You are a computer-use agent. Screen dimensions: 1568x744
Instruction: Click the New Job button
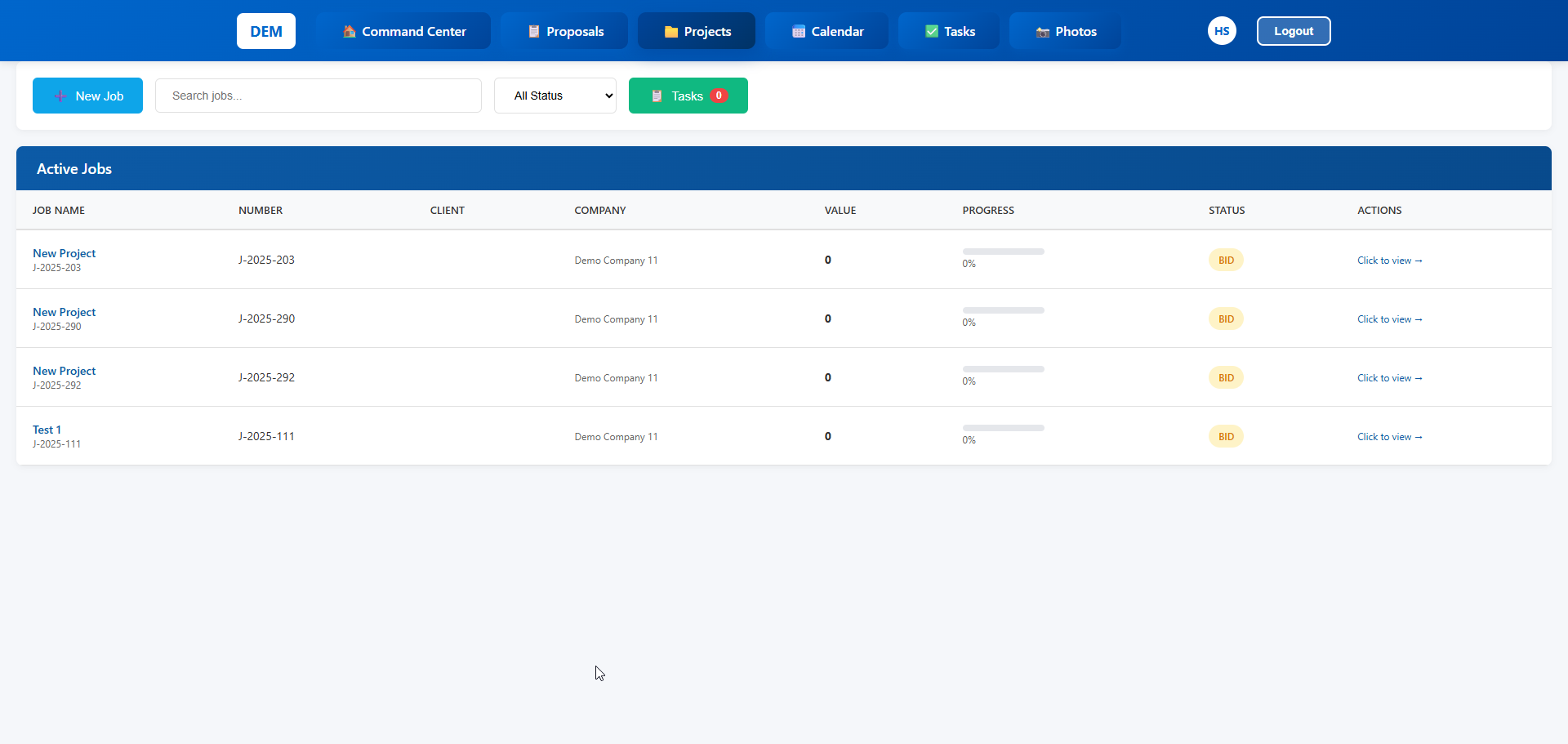tap(87, 96)
